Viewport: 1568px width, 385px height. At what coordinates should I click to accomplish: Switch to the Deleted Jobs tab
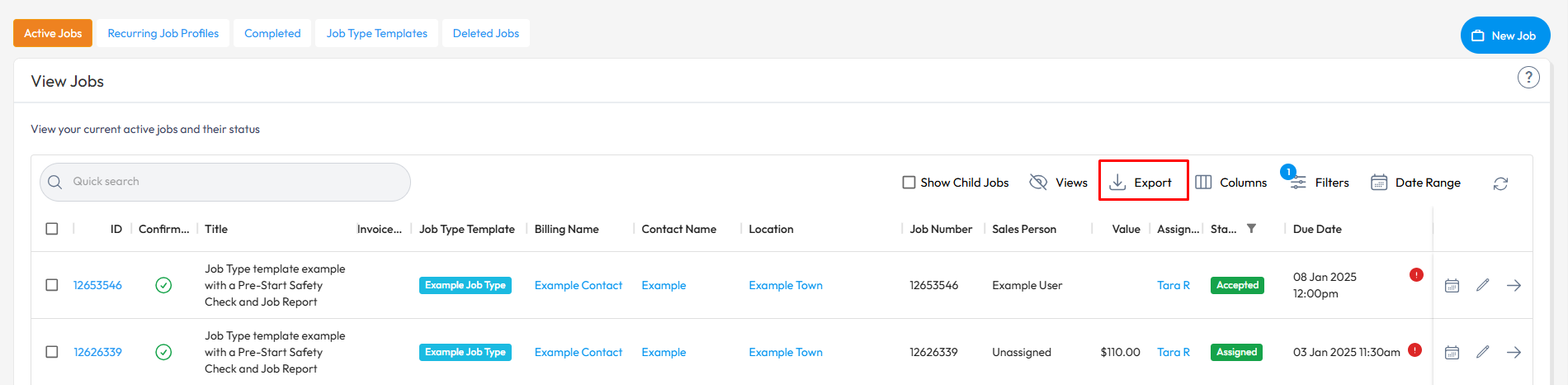point(486,33)
